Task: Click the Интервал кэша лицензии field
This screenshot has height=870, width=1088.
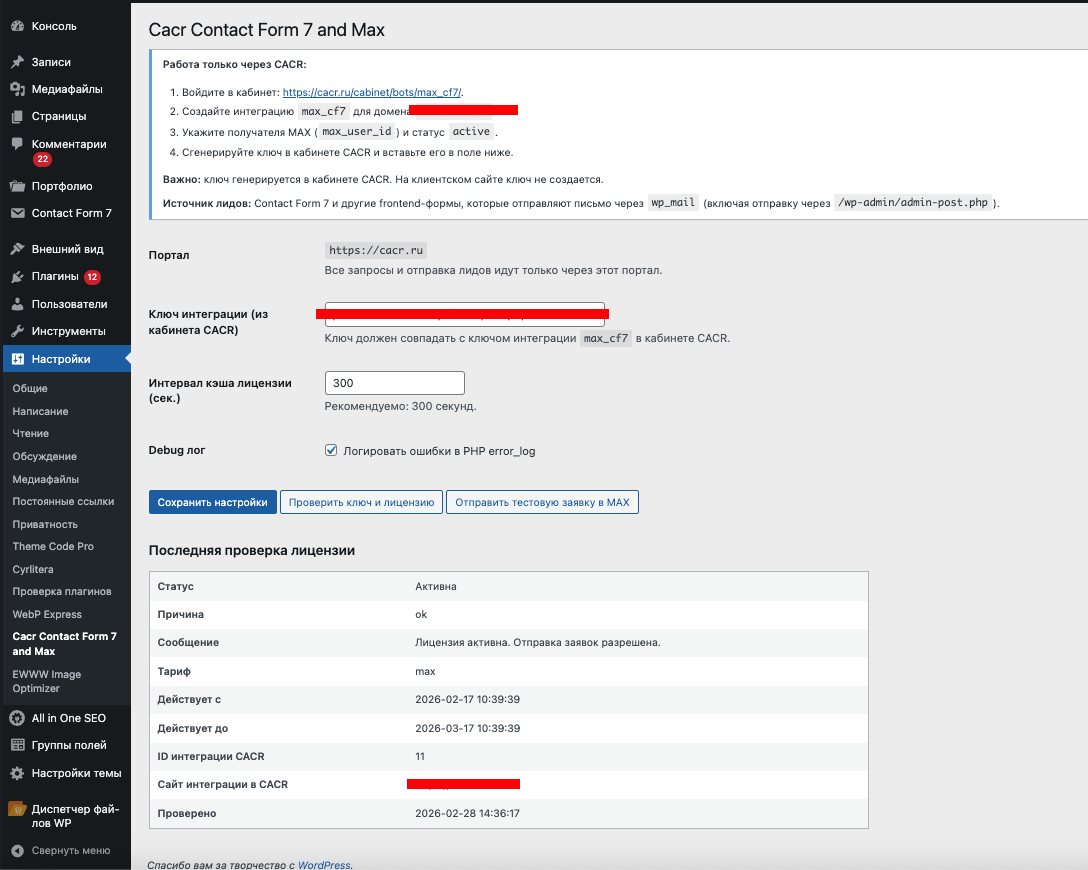Action: [394, 383]
